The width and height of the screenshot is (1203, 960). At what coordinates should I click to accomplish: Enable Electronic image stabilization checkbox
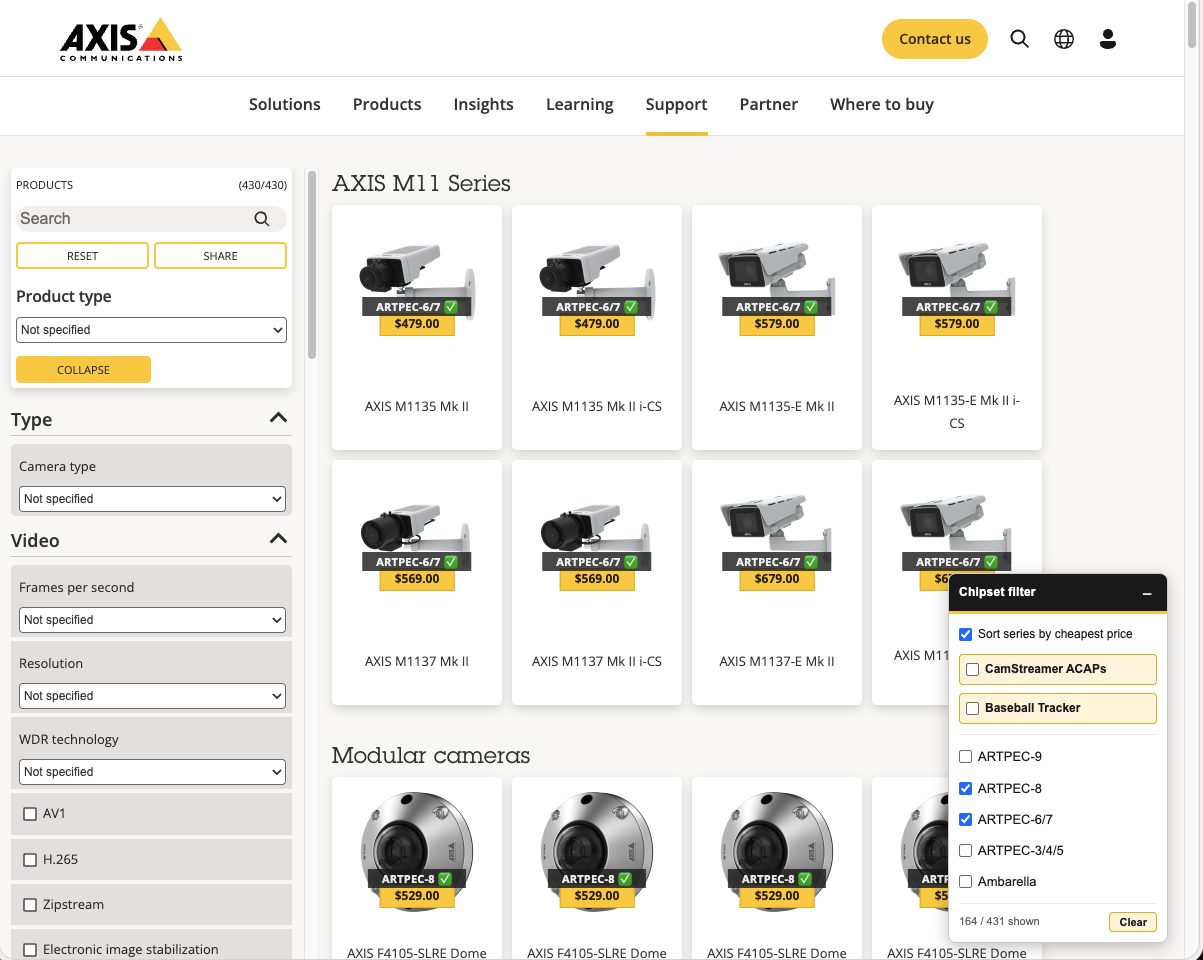30,950
